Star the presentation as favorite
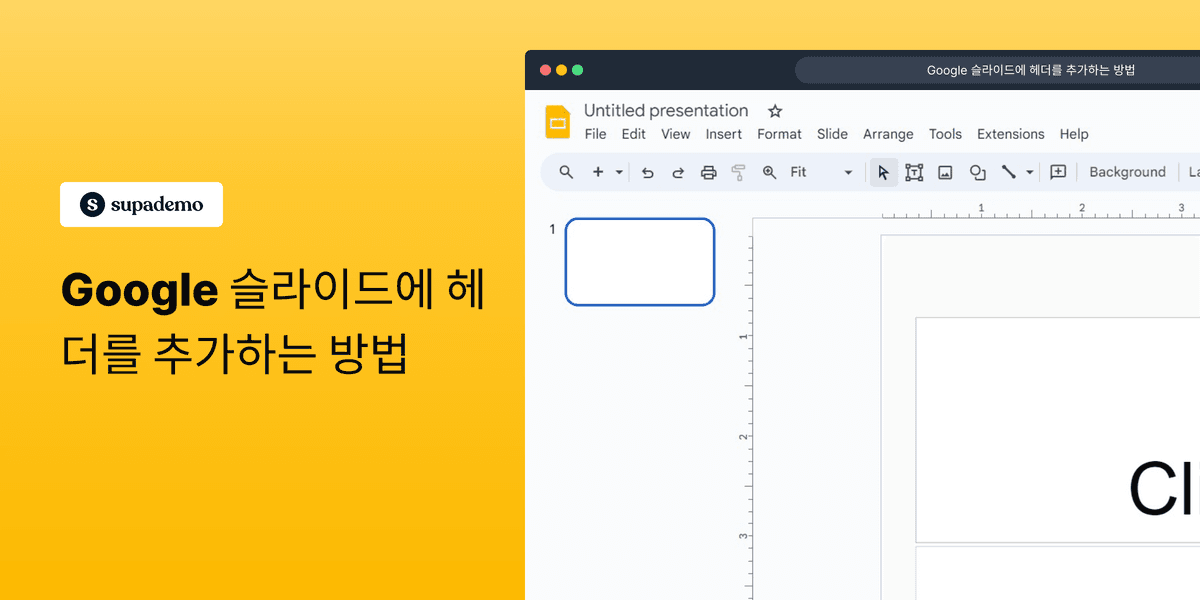 [774, 111]
